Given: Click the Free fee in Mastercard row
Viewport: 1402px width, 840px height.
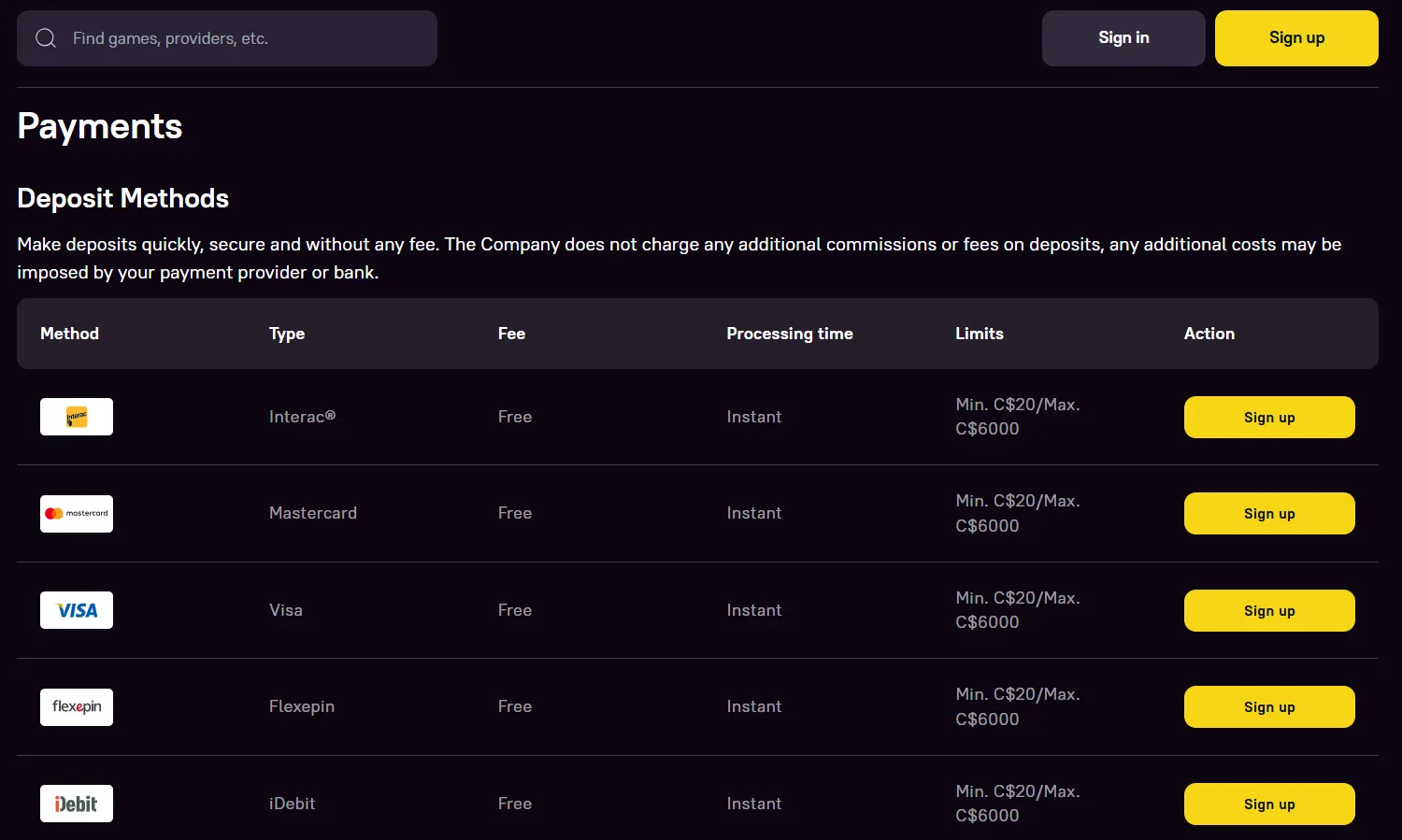Looking at the screenshot, I should (x=515, y=513).
